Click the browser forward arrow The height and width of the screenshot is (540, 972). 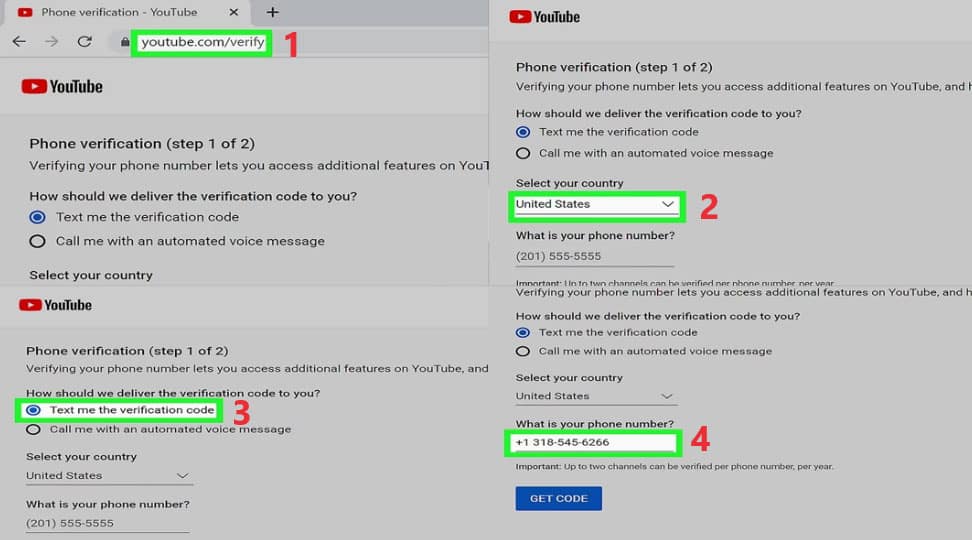pos(51,42)
